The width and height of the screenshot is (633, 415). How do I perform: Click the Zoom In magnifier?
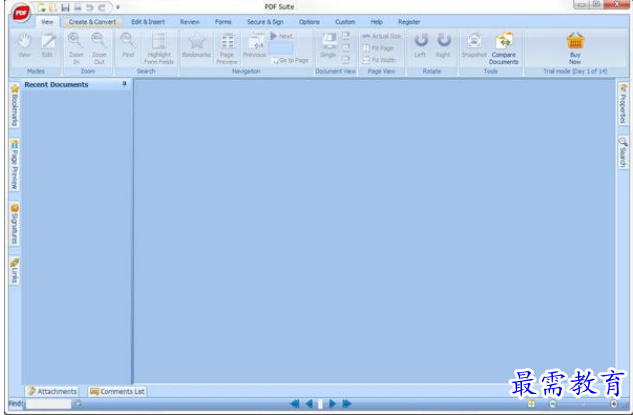pyautogui.click(x=76, y=48)
